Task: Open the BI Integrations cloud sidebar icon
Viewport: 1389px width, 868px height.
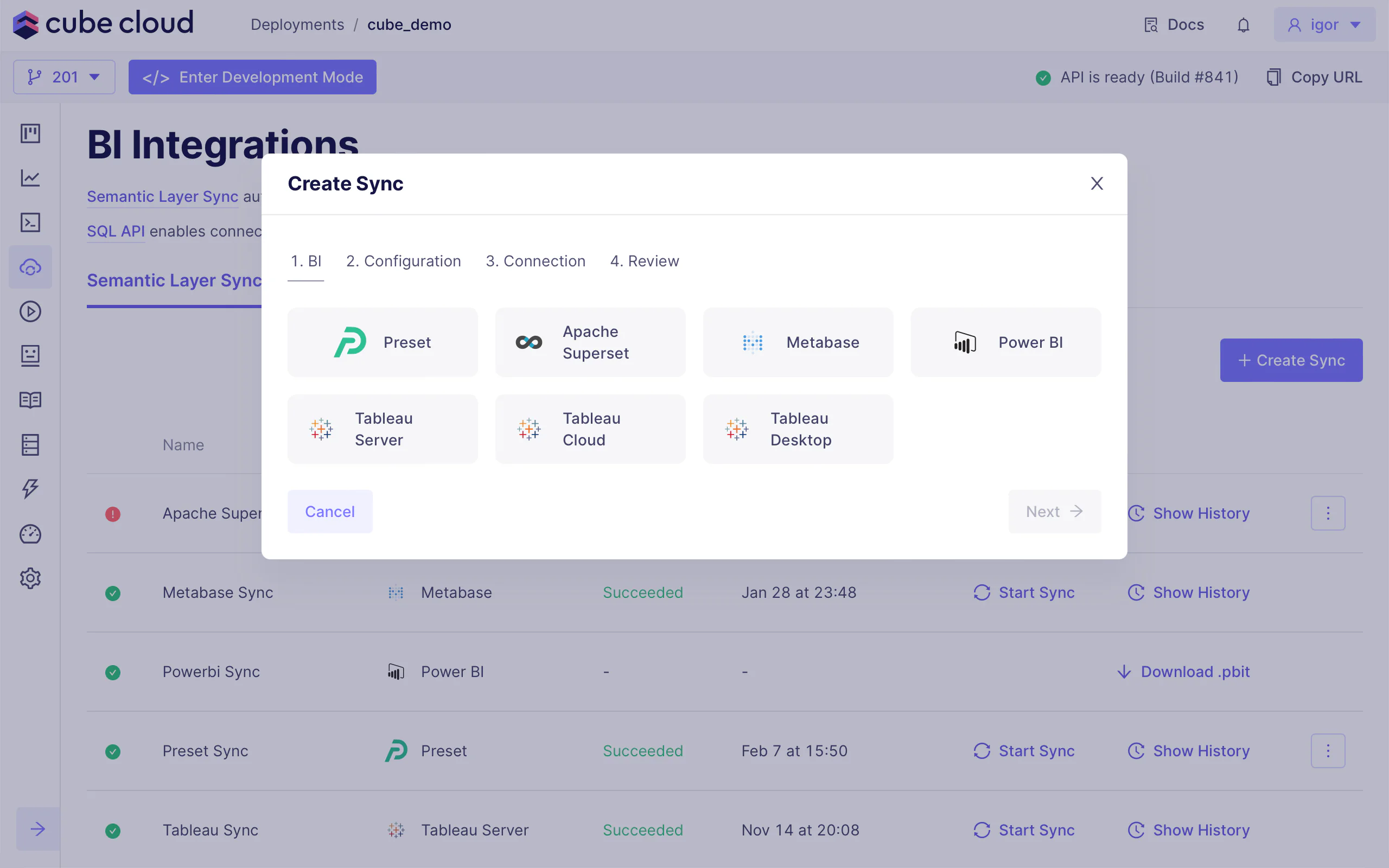Action: [30, 267]
